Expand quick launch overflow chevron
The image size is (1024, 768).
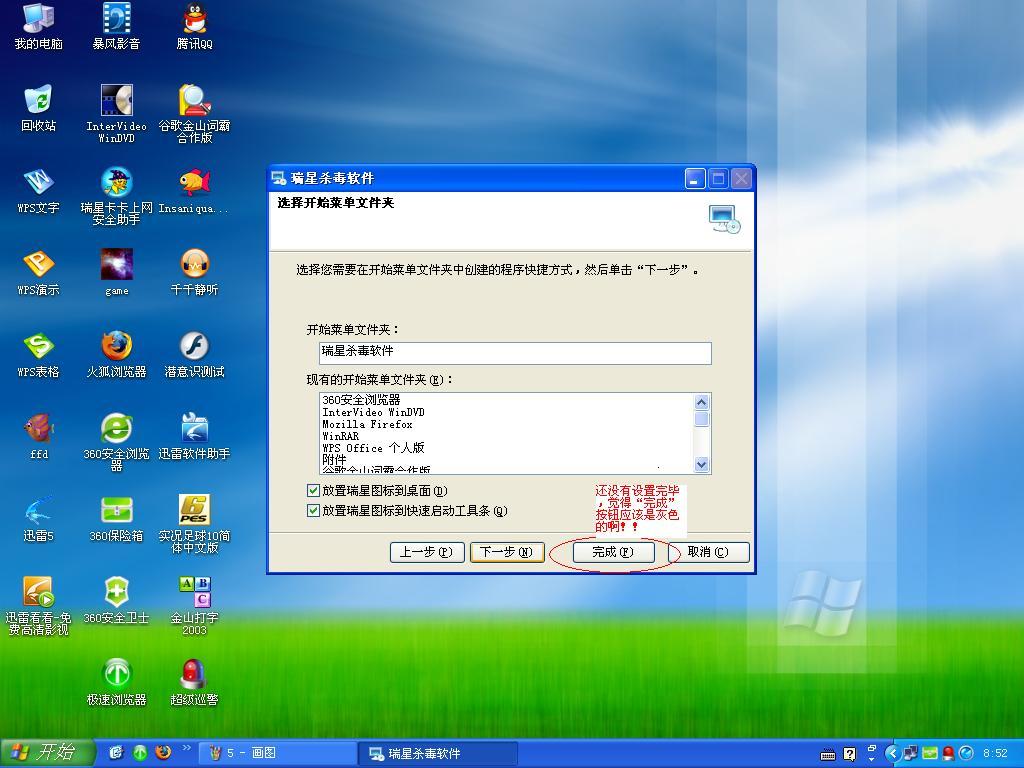point(187,748)
